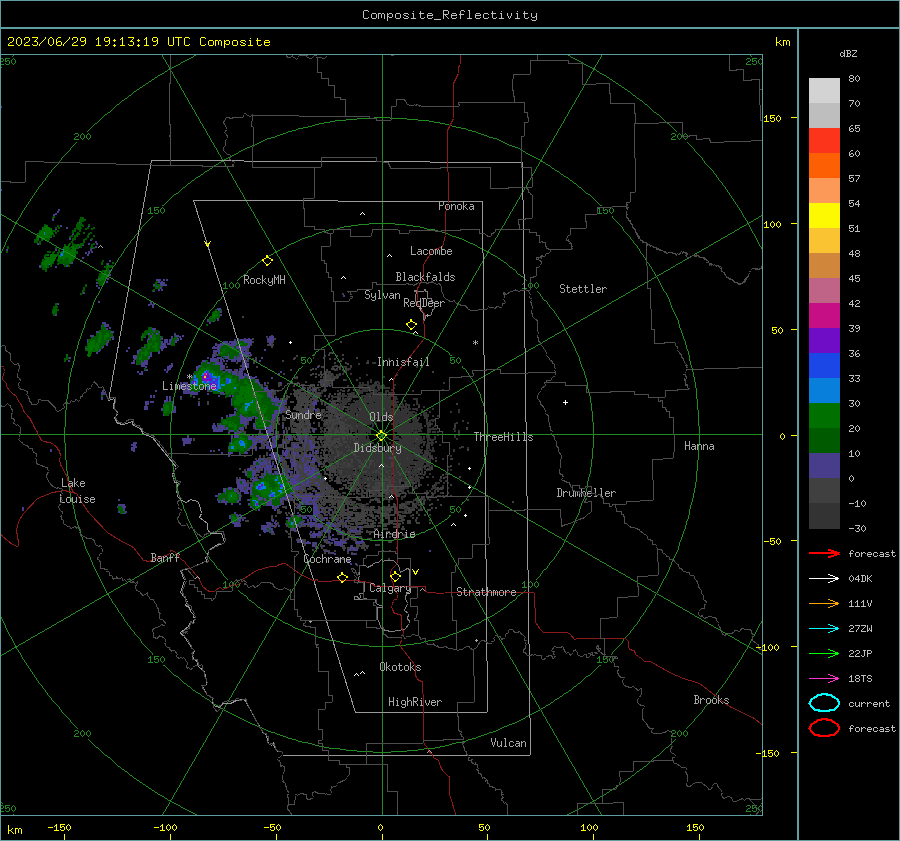Click the red forecast ellipse icon
Viewport: 900px width, 841px height.
pyautogui.click(x=824, y=728)
